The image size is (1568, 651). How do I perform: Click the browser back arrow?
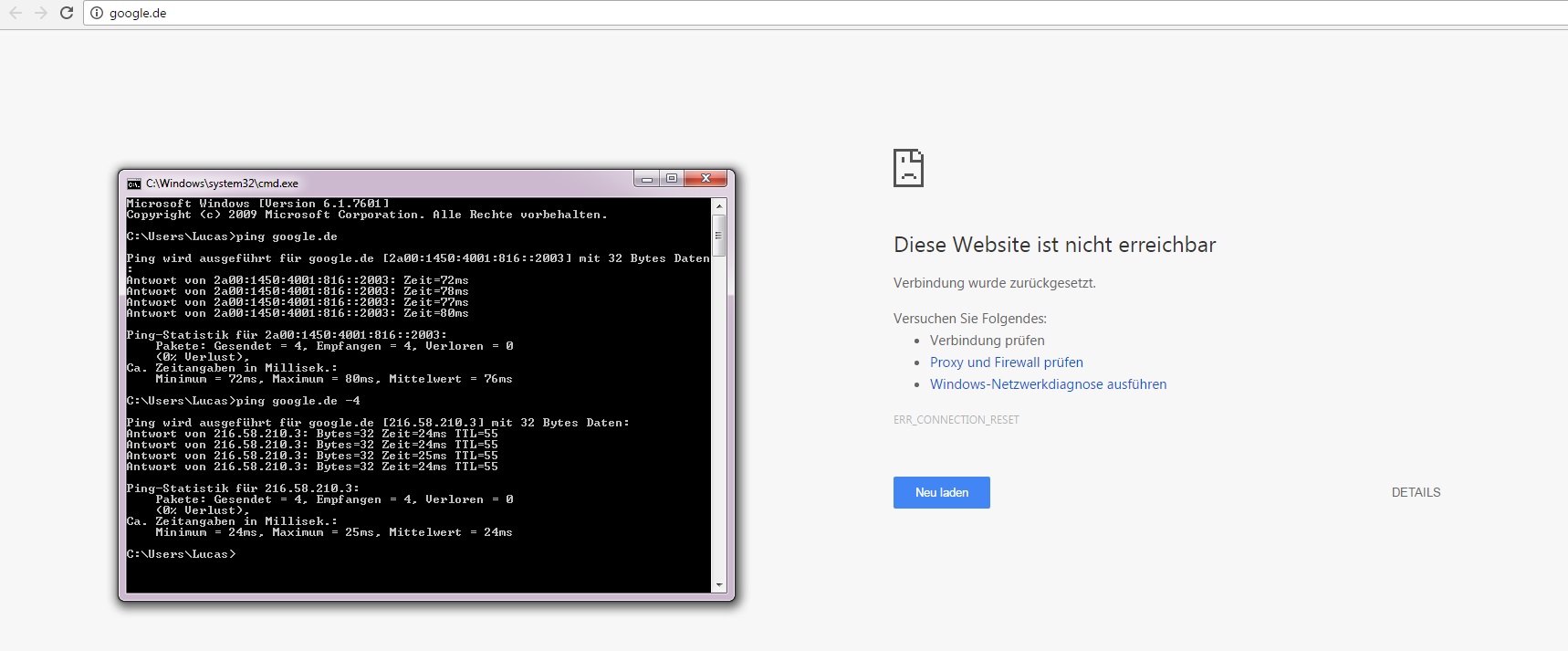point(16,13)
